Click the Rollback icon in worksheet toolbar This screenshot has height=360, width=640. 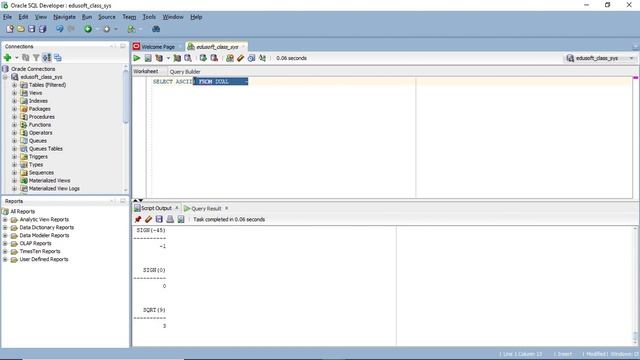[x=214, y=58]
